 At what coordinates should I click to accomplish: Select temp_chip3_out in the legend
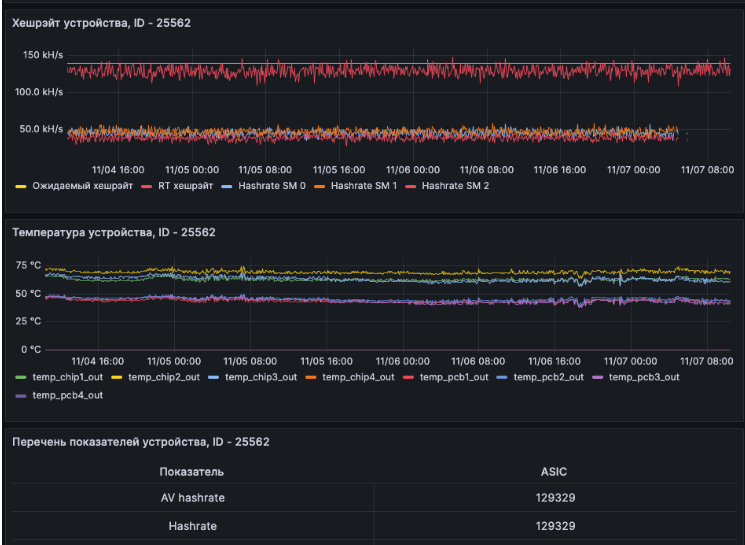[261, 377]
